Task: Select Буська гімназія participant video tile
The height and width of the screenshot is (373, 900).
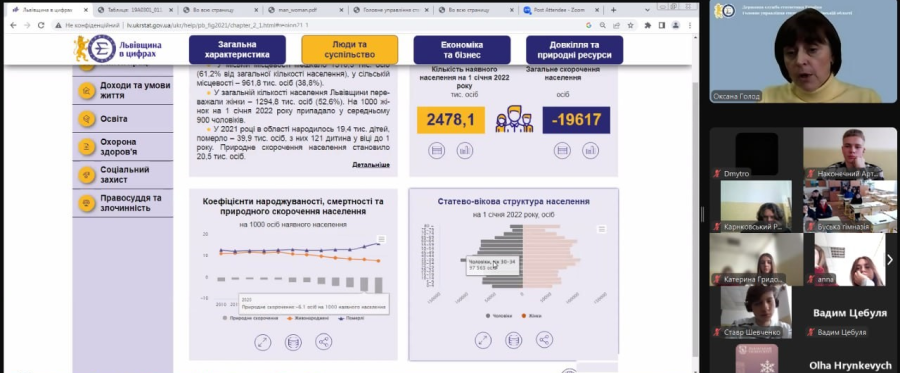Action: (x=851, y=207)
